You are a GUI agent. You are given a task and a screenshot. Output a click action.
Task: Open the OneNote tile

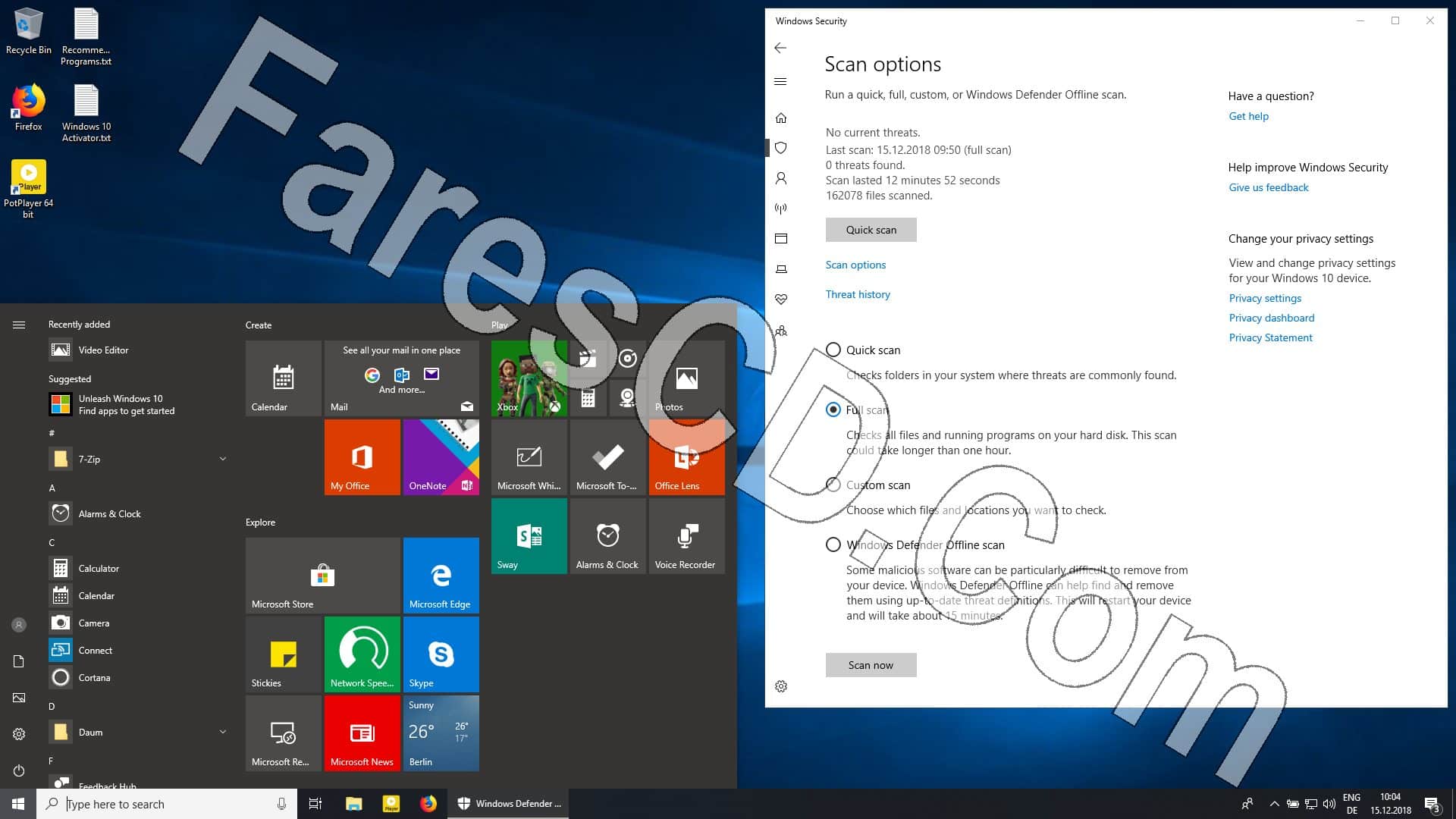pos(441,457)
